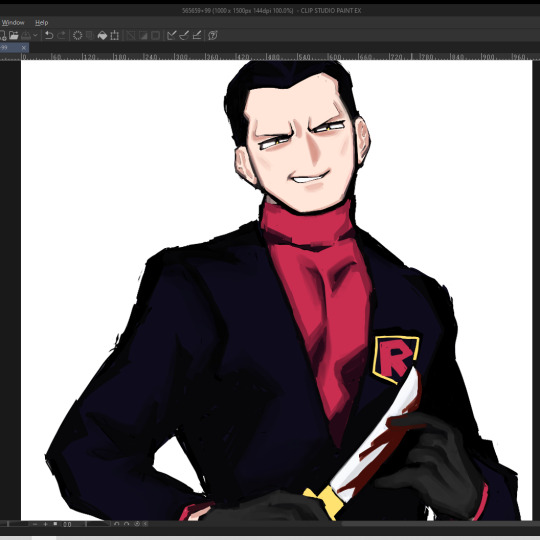Toggle the Snap to Special Ruler icon
The height and width of the screenshot is (540, 540).
coord(184,35)
